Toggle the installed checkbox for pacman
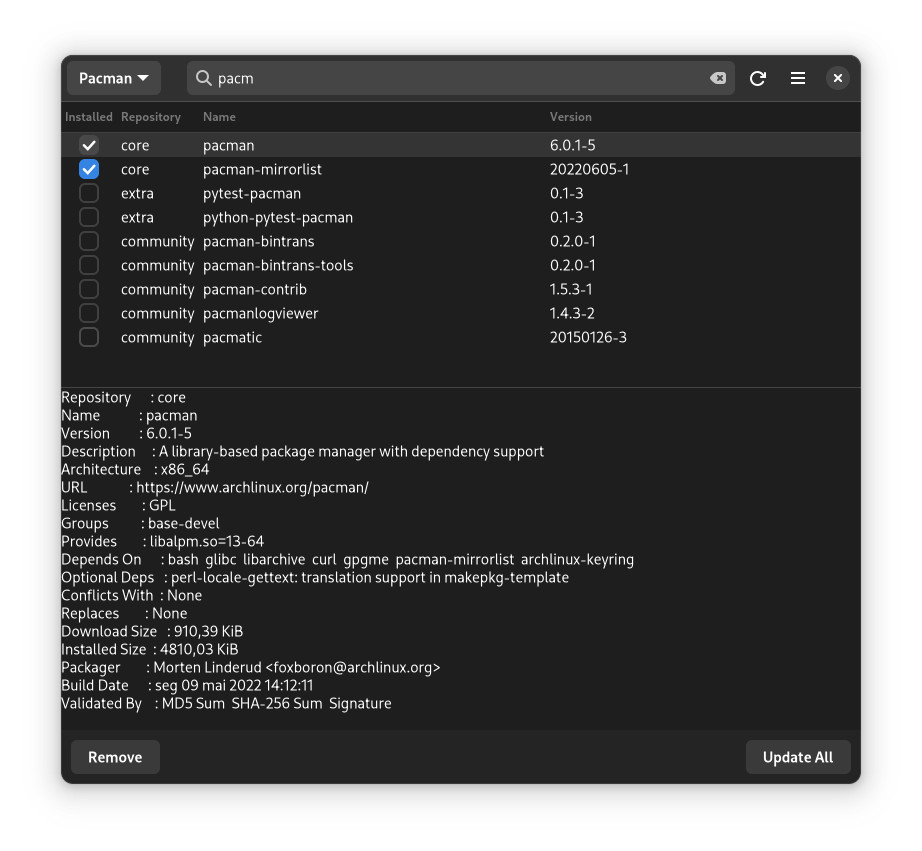Image resolution: width=922 pixels, height=851 pixels. pos(89,145)
